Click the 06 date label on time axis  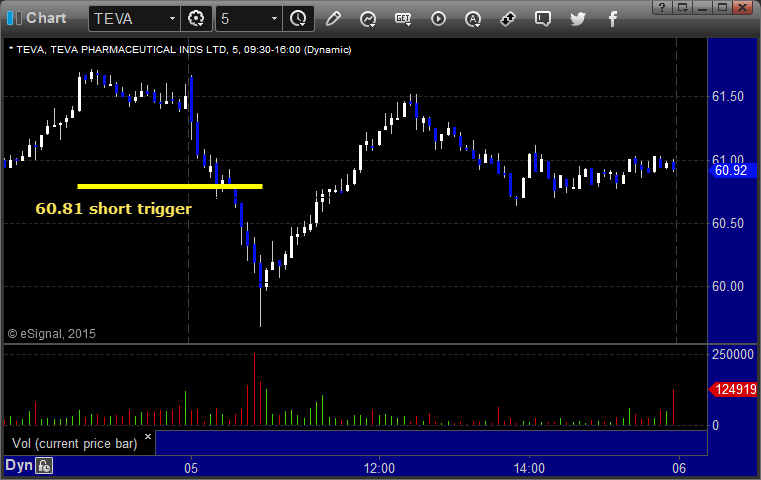[679, 468]
